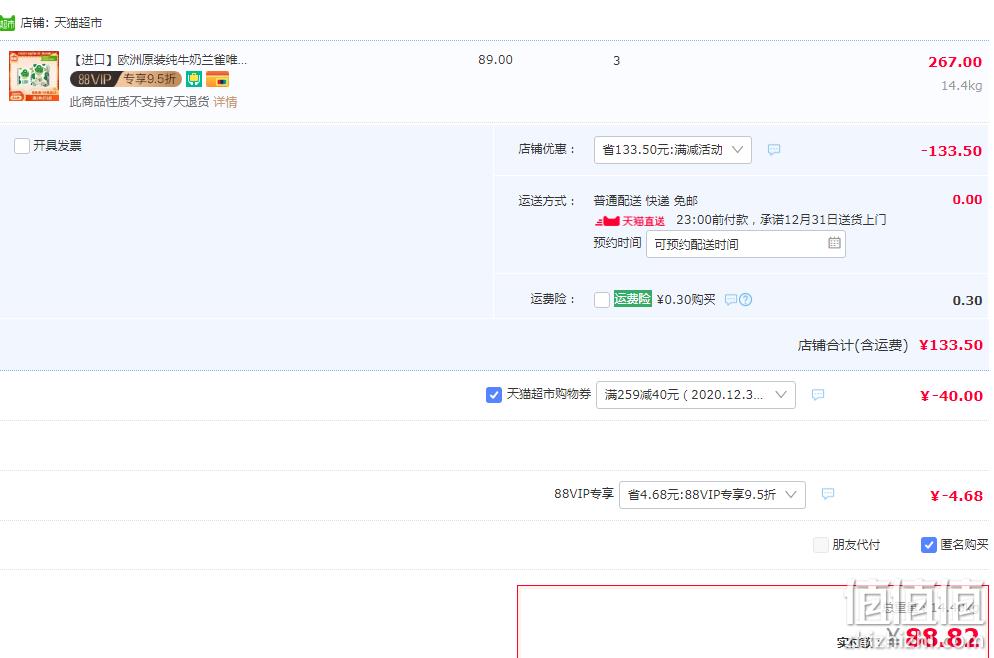Click the comment icon next to 店铺优惠 dropdown
Viewport: 994px width, 658px height.
(x=773, y=150)
